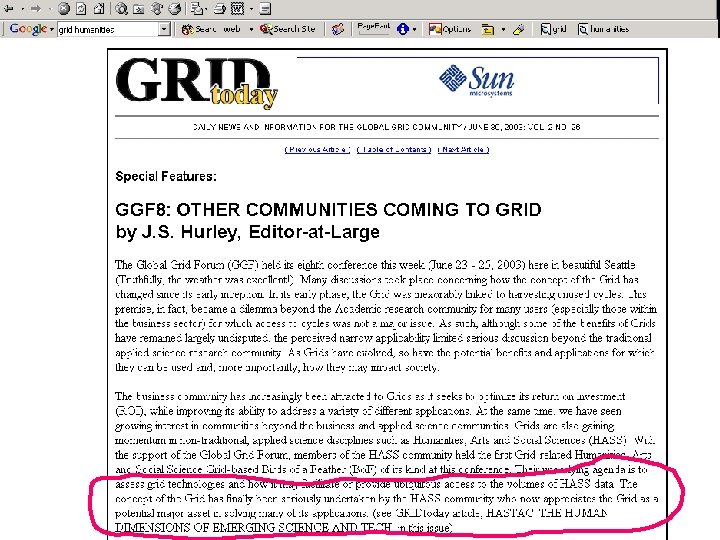Open the Edit with Word dropdown arrow

(x=251, y=9)
